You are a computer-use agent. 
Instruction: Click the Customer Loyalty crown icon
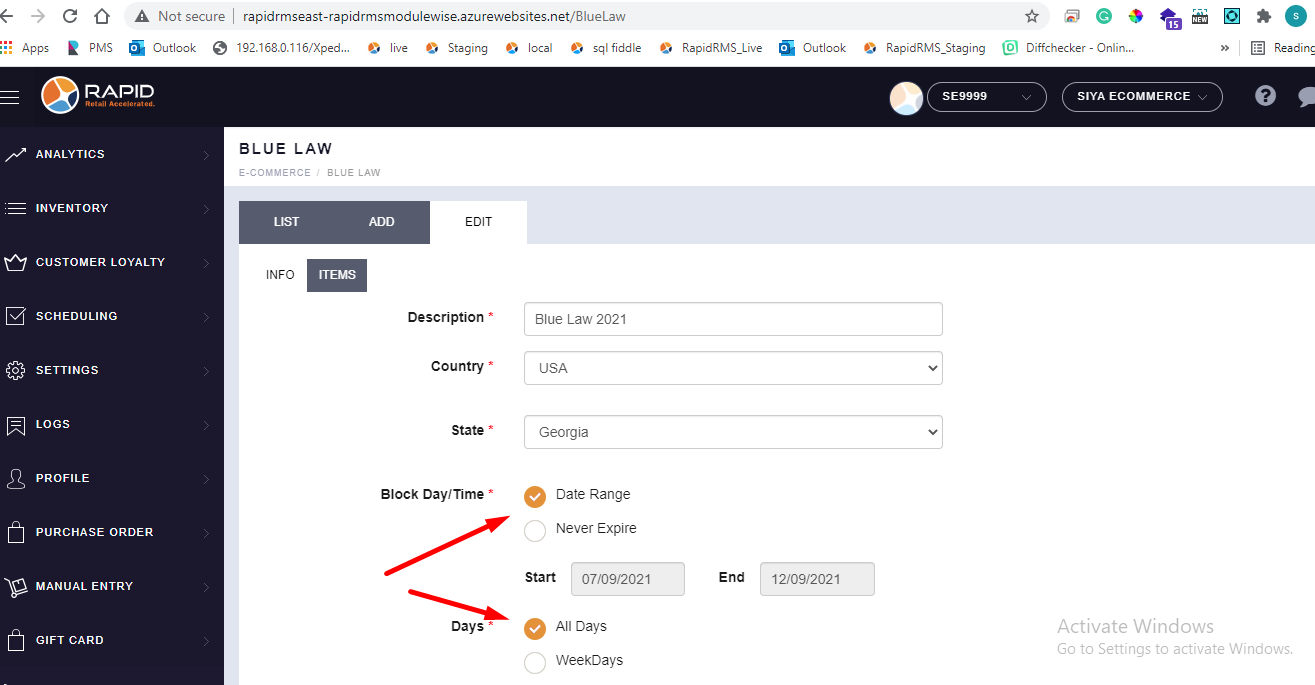(x=15, y=263)
